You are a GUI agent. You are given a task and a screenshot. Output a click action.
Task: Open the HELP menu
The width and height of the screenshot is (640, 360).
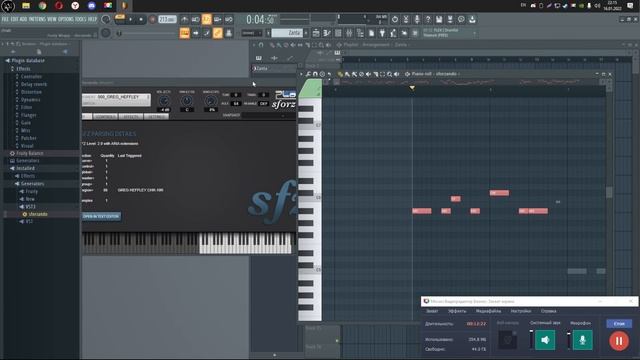click(x=93, y=19)
